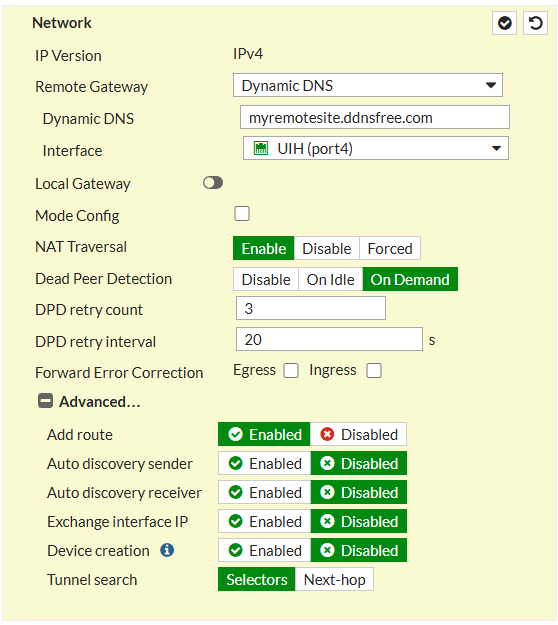Open the Remote Gateway dropdown

[368, 85]
